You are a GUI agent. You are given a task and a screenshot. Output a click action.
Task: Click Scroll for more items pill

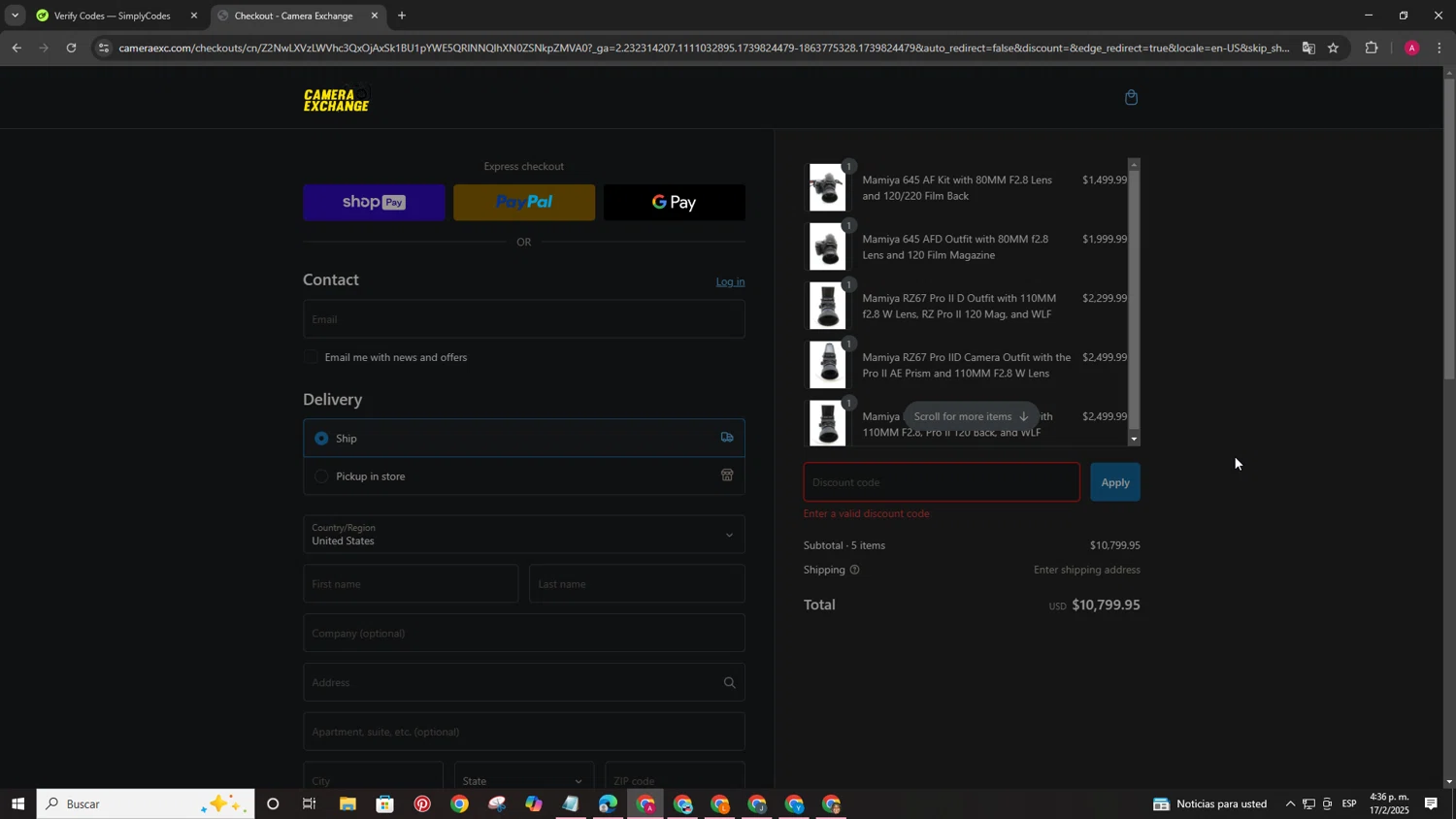(x=971, y=416)
